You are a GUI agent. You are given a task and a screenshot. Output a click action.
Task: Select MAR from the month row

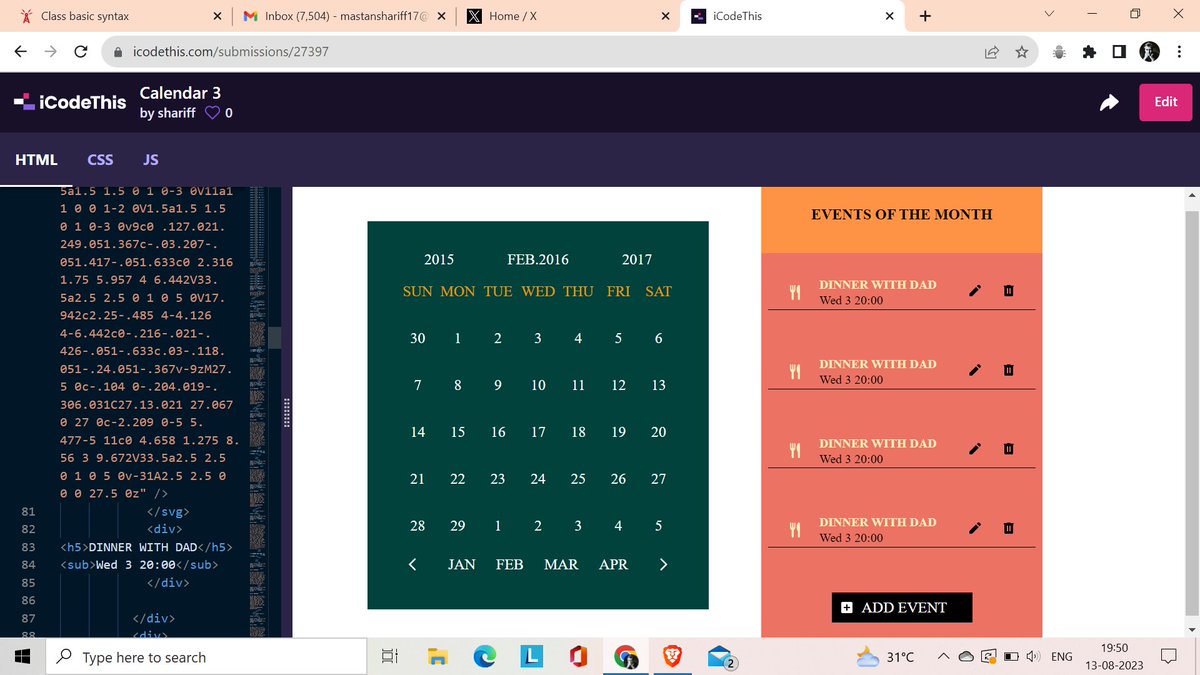561,564
